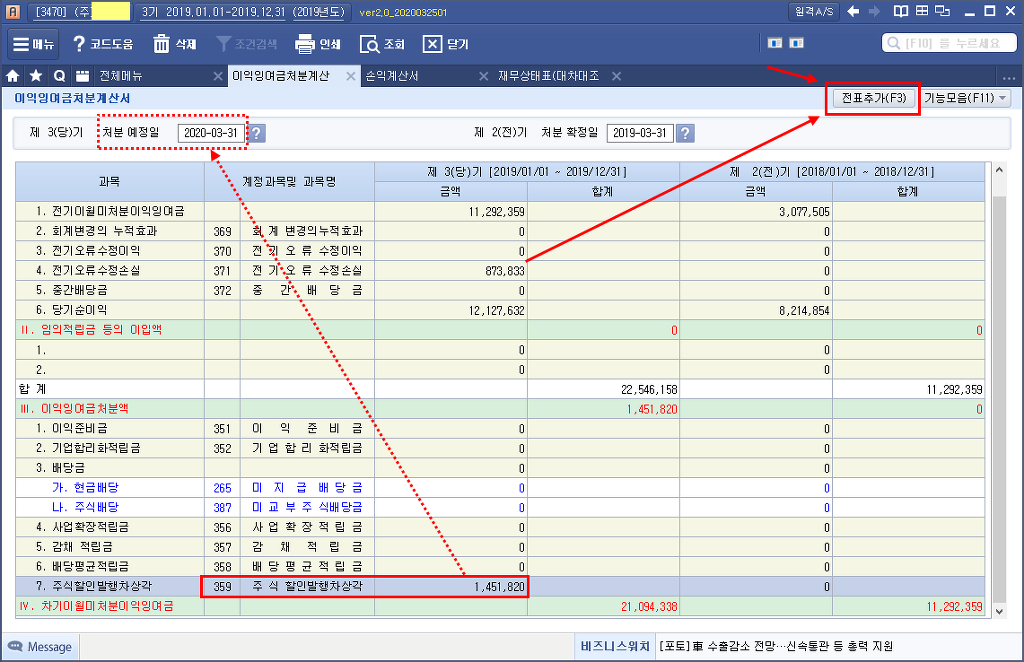Click fiscal period 3기 2019.01.01-2019.12.31 field
Screen dimensions: 1024x662
(x=245, y=11)
